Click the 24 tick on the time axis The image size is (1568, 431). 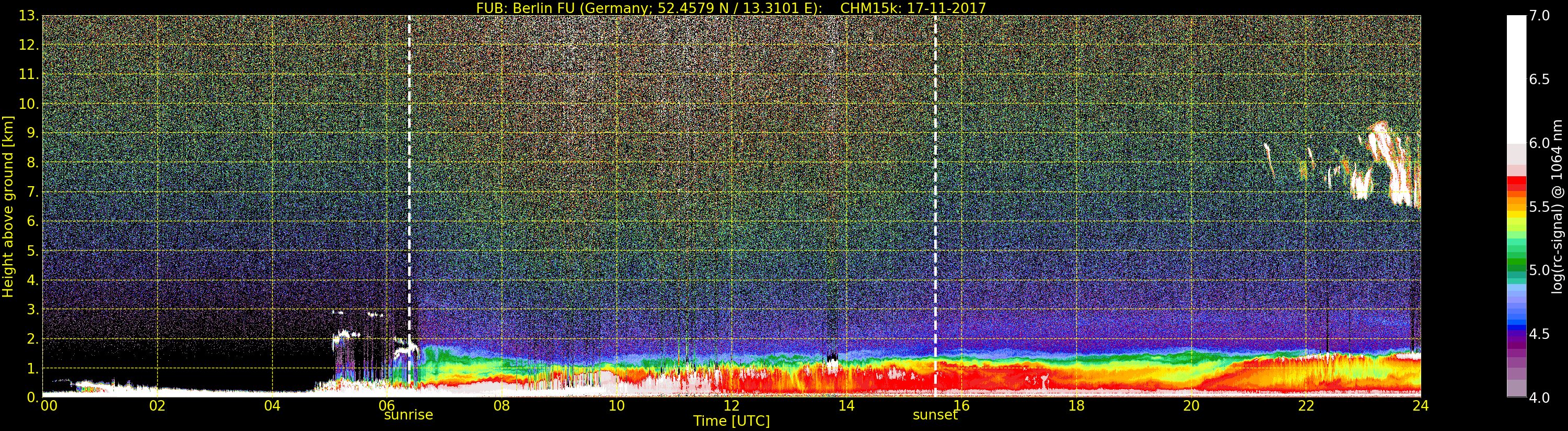tap(1420, 406)
